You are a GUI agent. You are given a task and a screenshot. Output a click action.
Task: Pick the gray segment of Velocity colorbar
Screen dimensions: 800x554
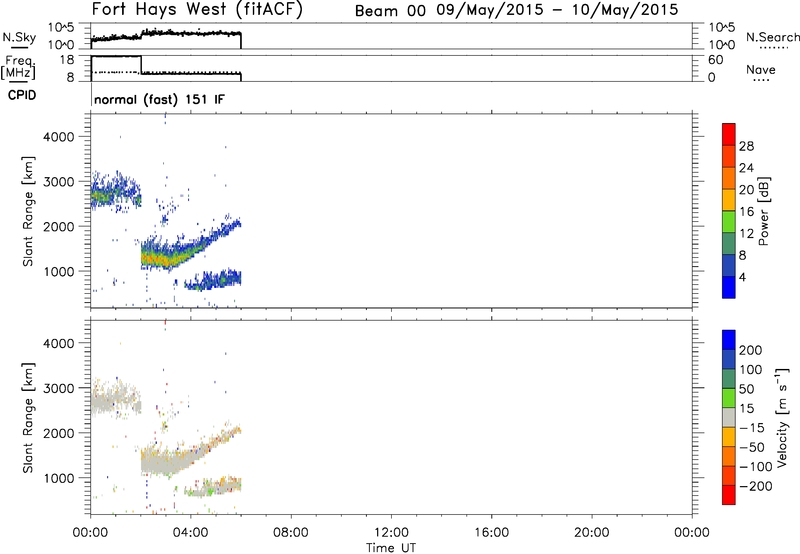729,417
